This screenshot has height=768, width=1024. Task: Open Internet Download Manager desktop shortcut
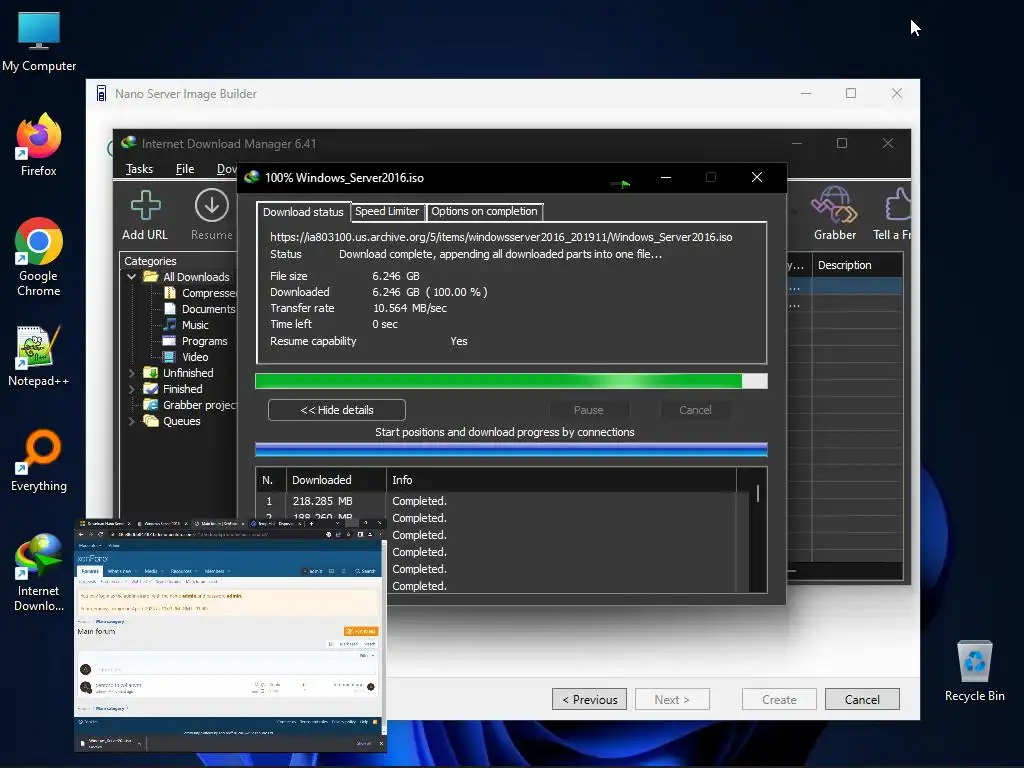pyautogui.click(x=39, y=573)
